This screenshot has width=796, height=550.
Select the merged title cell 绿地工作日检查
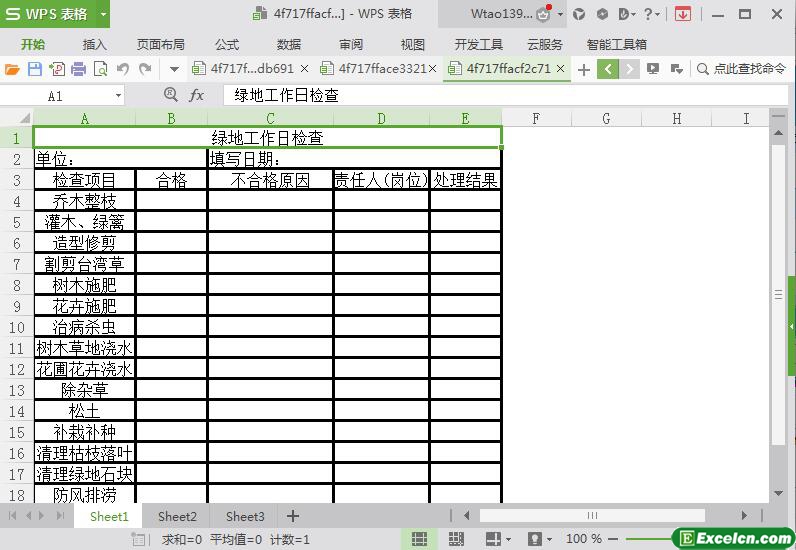268,138
